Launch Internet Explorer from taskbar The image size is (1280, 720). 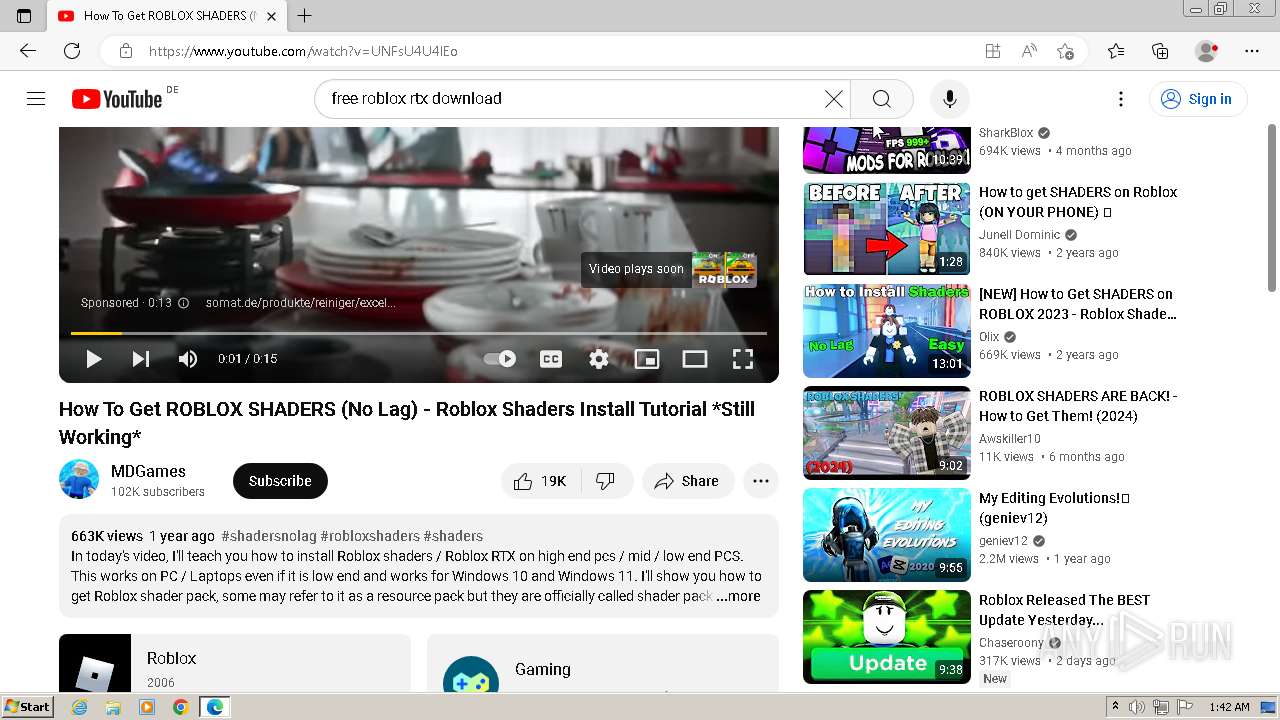point(79,707)
